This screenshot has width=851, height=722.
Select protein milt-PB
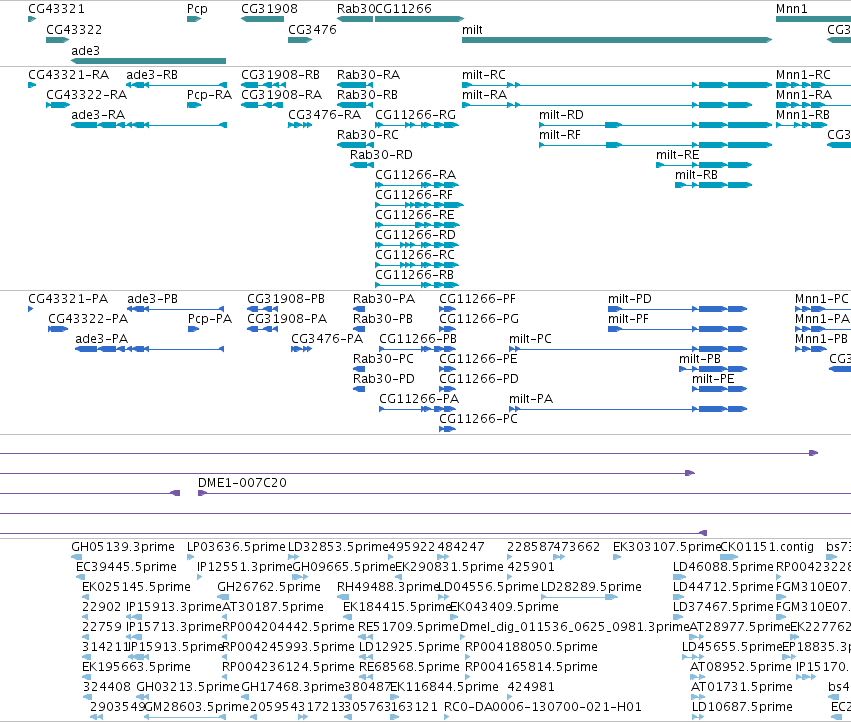pyautogui.click(x=700, y=359)
